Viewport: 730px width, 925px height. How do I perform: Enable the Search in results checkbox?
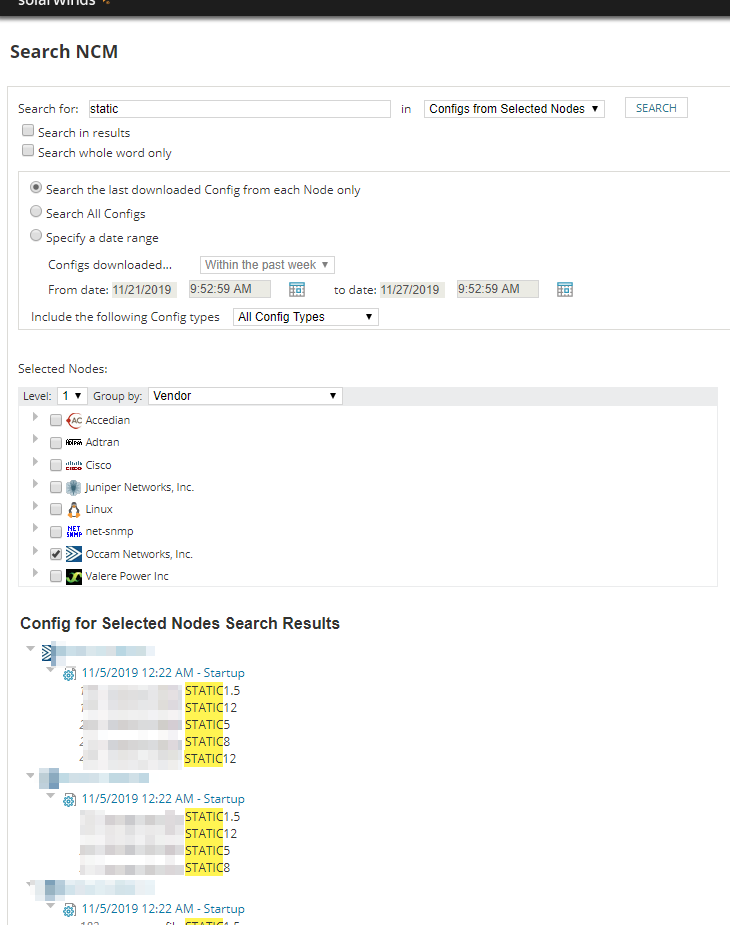coord(28,130)
